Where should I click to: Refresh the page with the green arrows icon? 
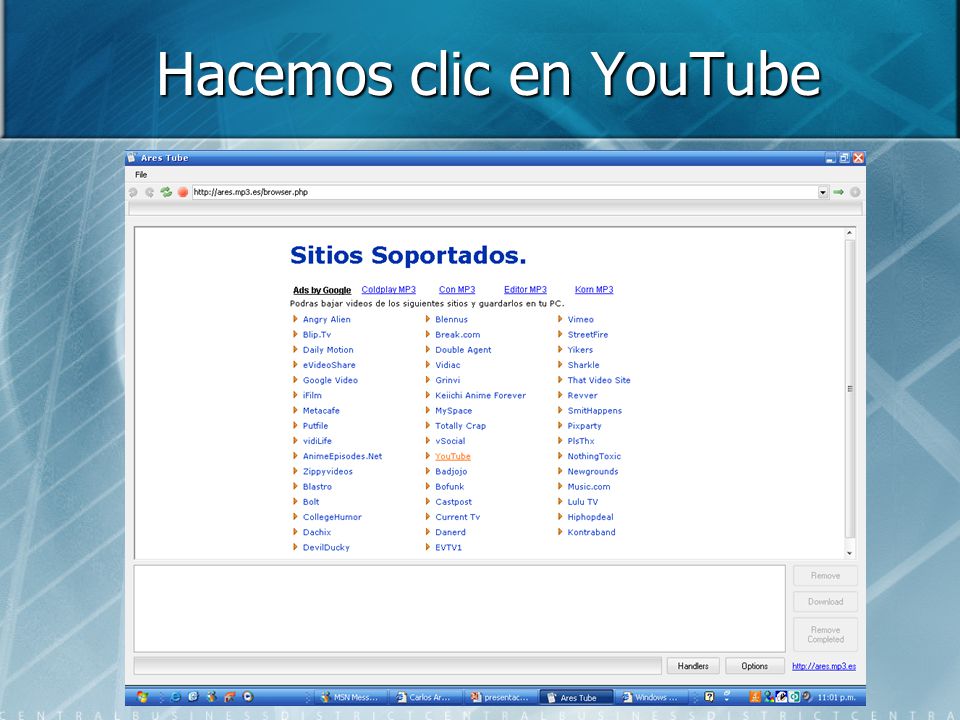click(166, 192)
